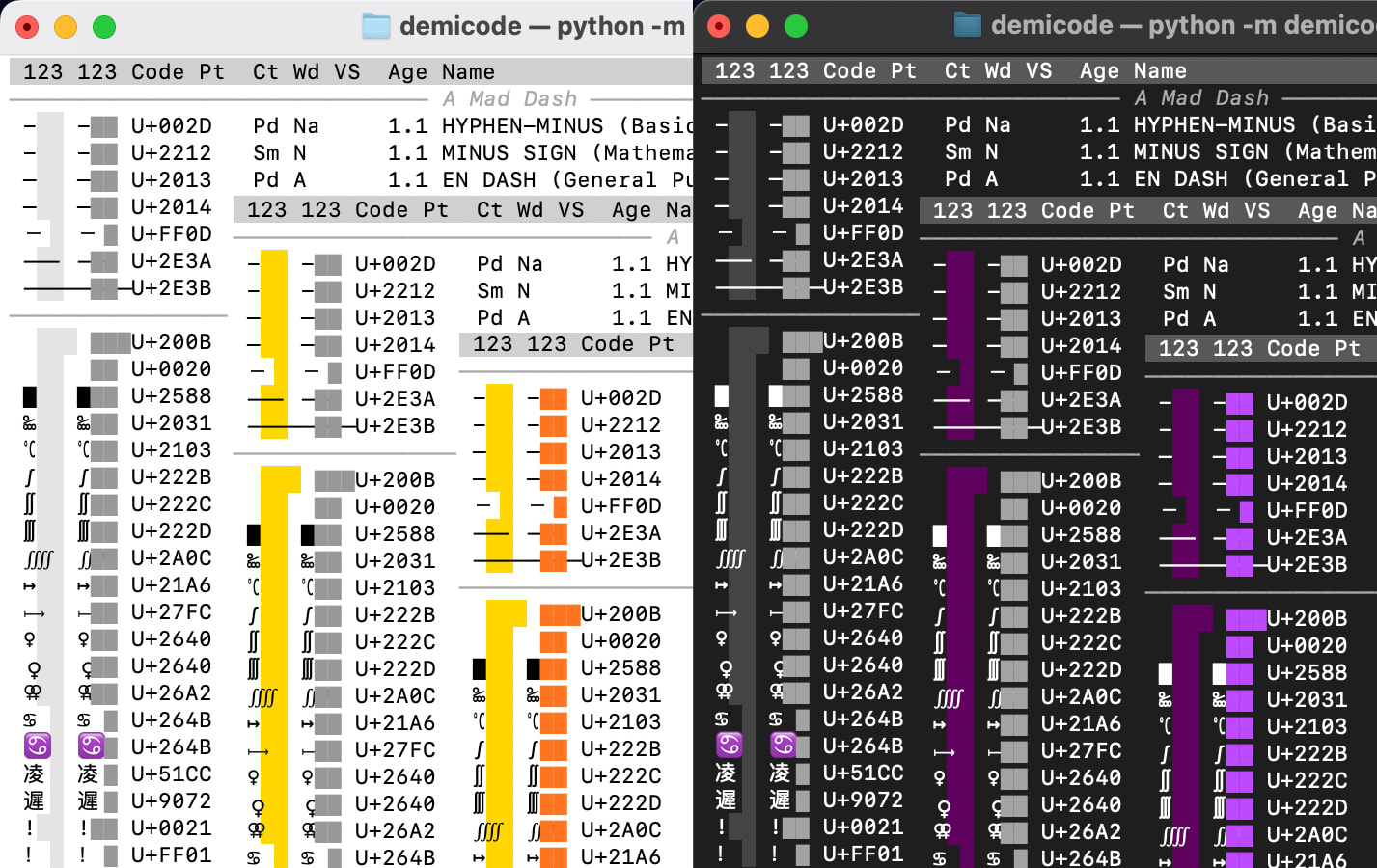Toggle fullscreen with the light window's green button
The width and height of the screenshot is (1377, 868).
click(x=103, y=26)
